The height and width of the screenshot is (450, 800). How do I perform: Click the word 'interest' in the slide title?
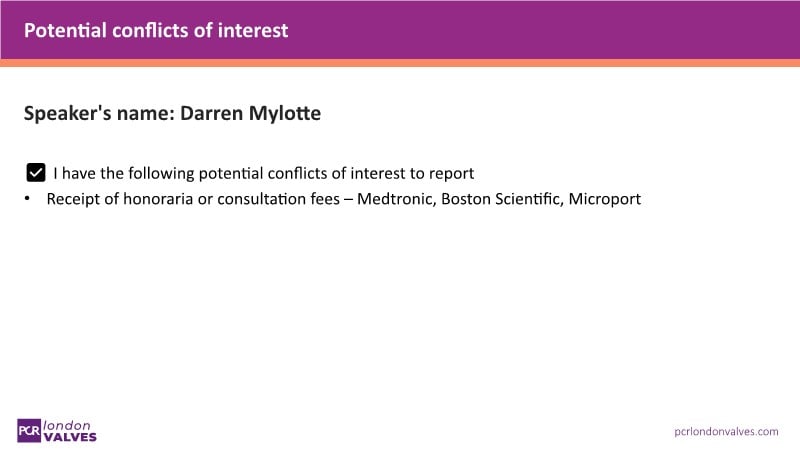[x=253, y=30]
